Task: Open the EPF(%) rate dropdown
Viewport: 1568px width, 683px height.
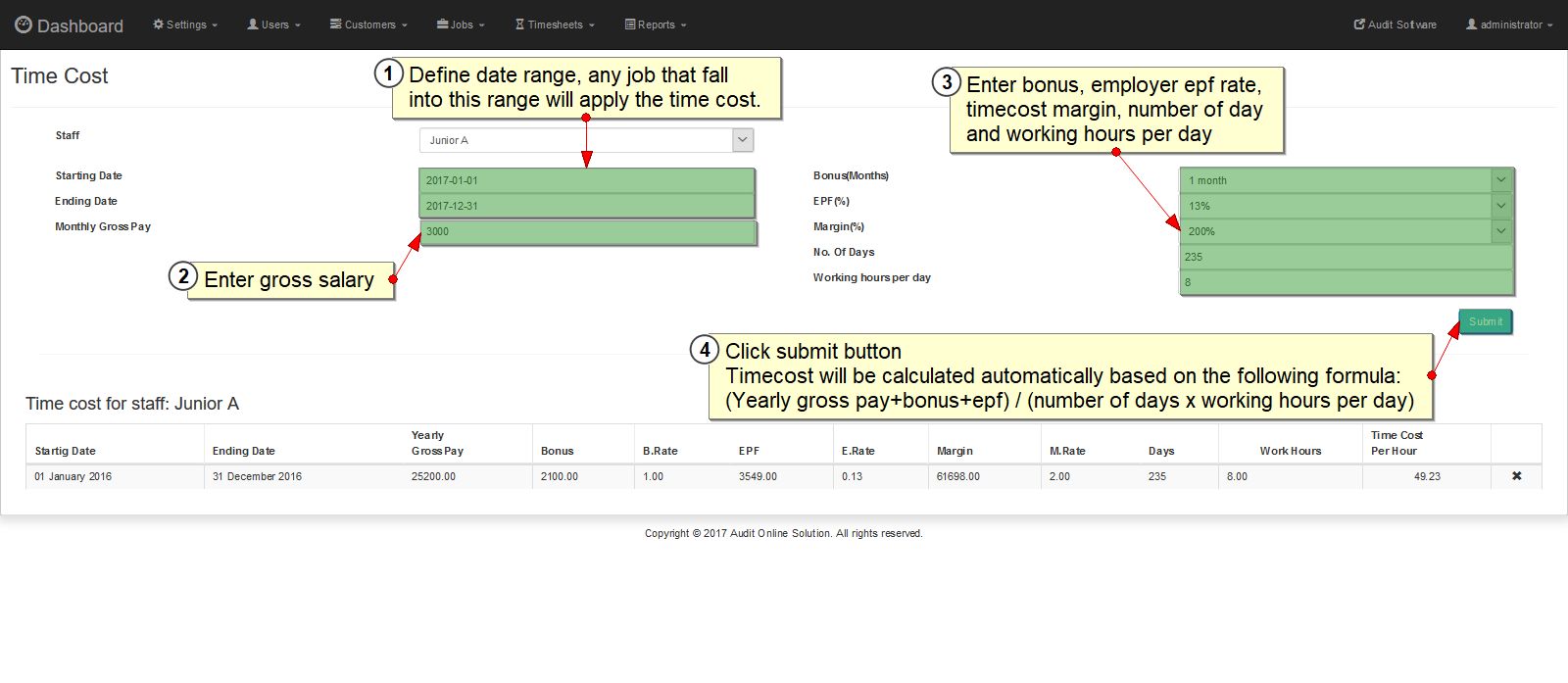Action: pyautogui.click(x=1500, y=206)
